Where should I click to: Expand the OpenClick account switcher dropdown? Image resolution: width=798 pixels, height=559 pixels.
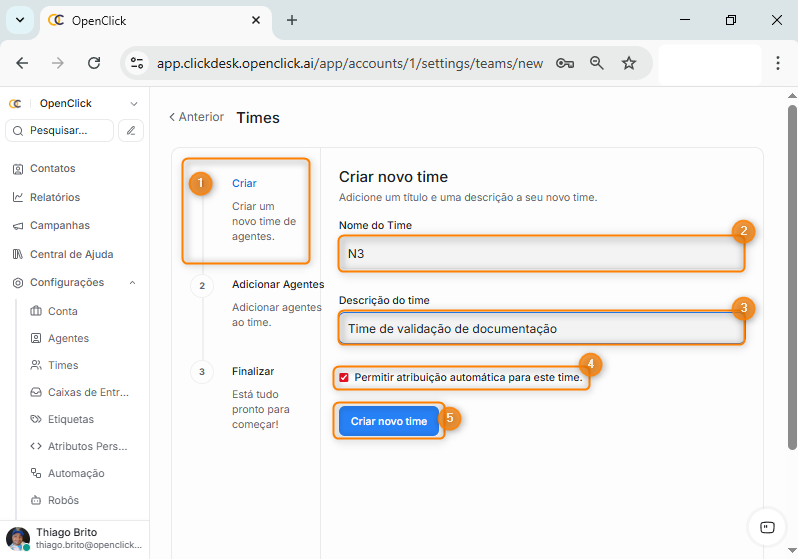click(134, 103)
